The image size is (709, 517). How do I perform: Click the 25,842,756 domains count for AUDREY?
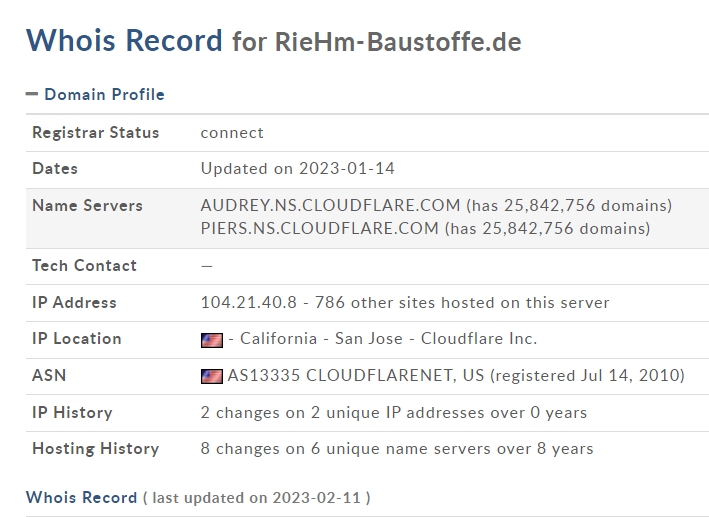pyautogui.click(x=565, y=205)
